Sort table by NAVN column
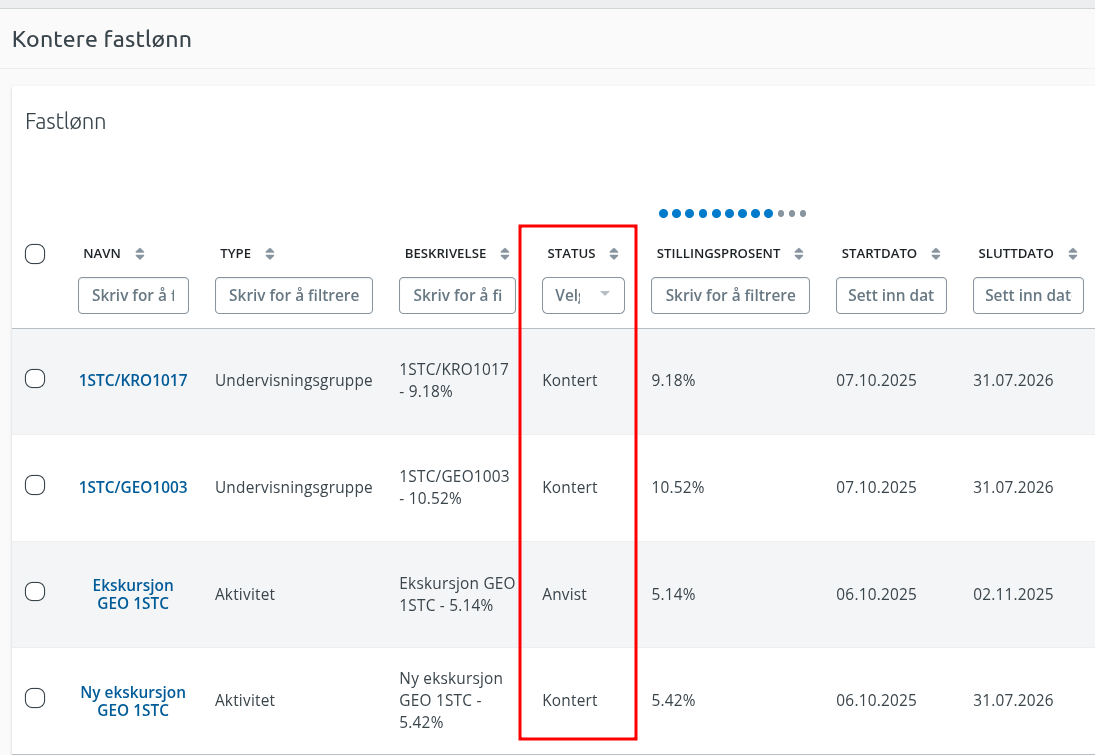 pos(140,254)
